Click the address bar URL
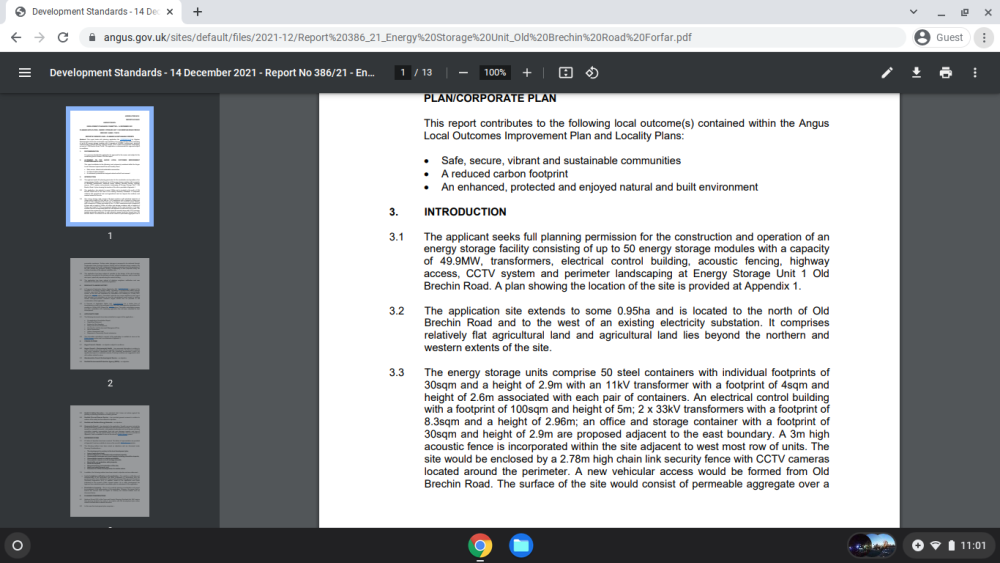1000x563 pixels. coord(397,38)
